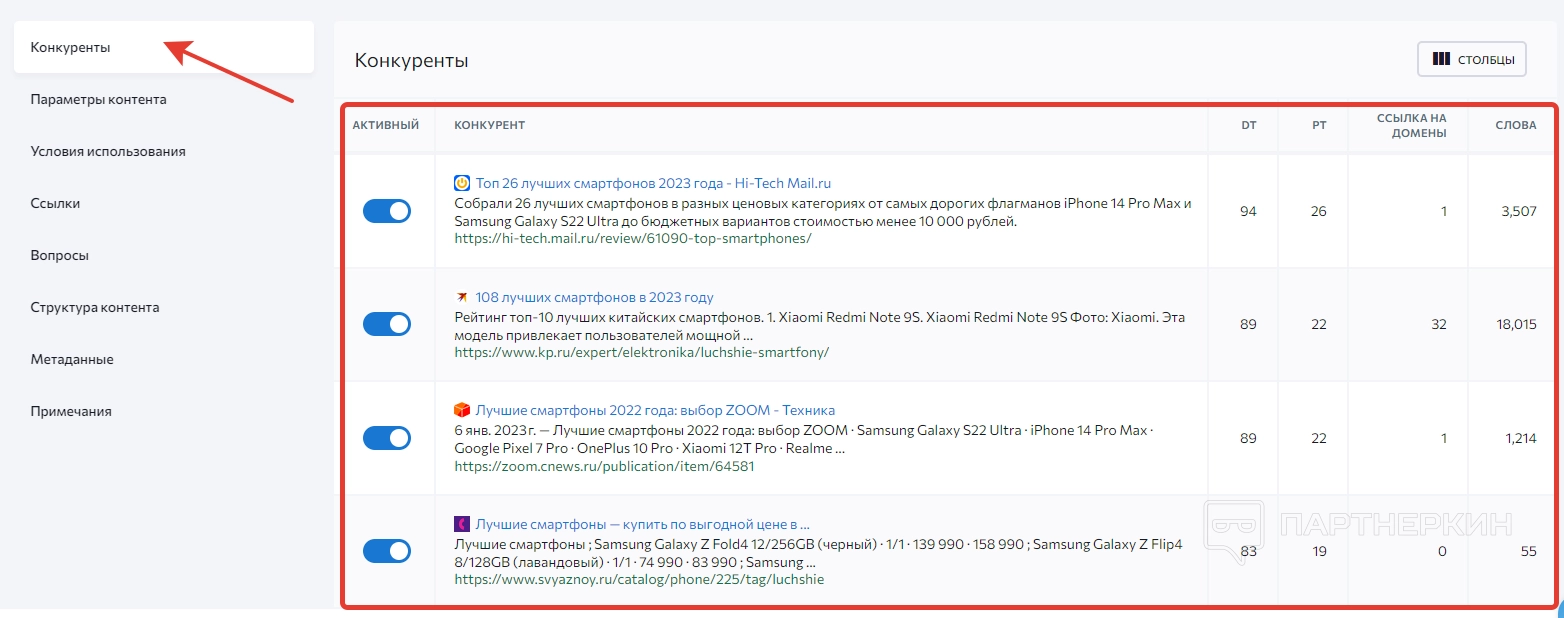Click the Hi-Tech Mail.ru favicon icon

[x=462, y=183]
